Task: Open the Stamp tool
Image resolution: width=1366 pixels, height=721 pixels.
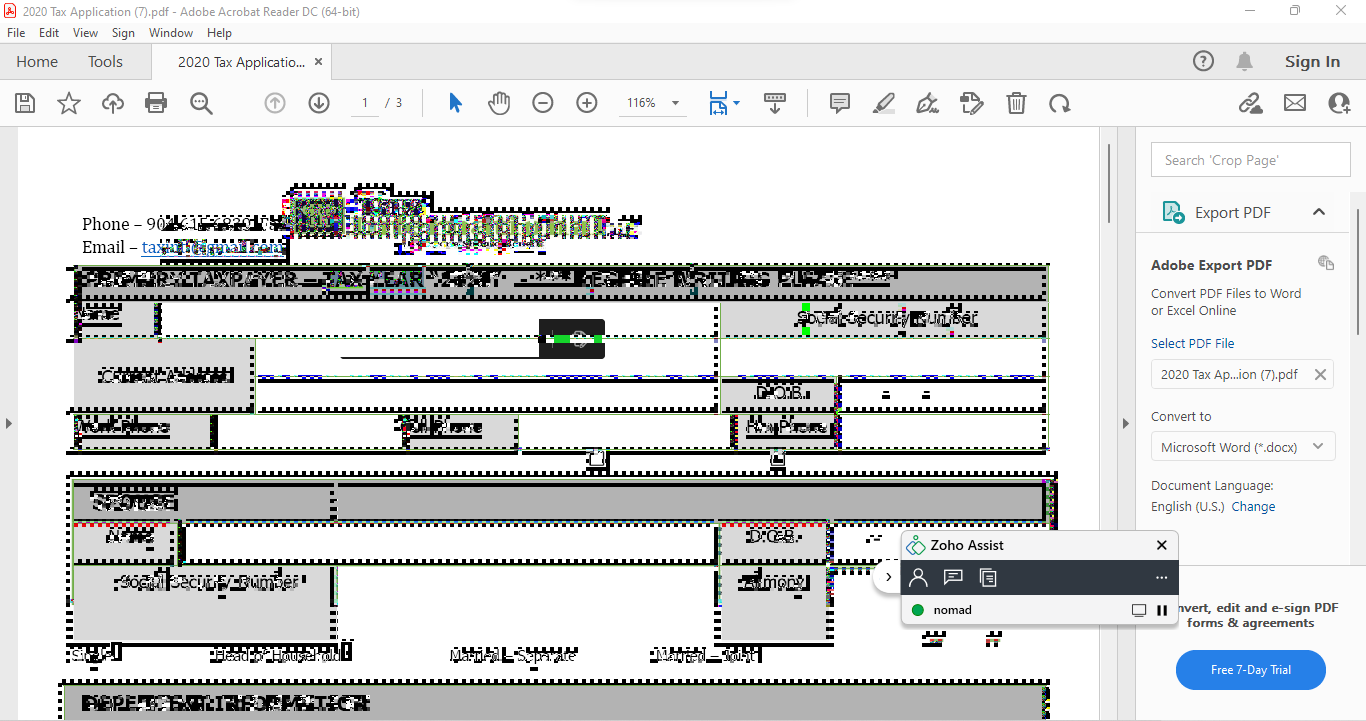Action: pos(971,103)
